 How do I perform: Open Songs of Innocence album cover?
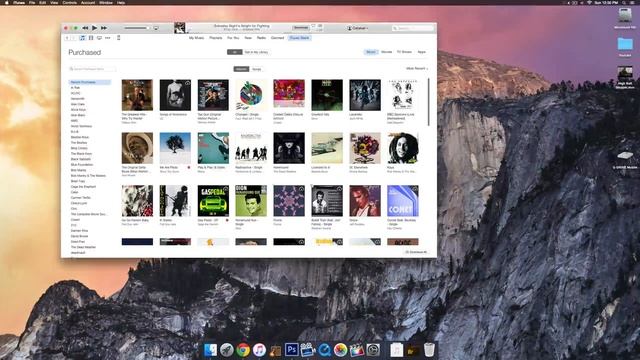[175, 95]
